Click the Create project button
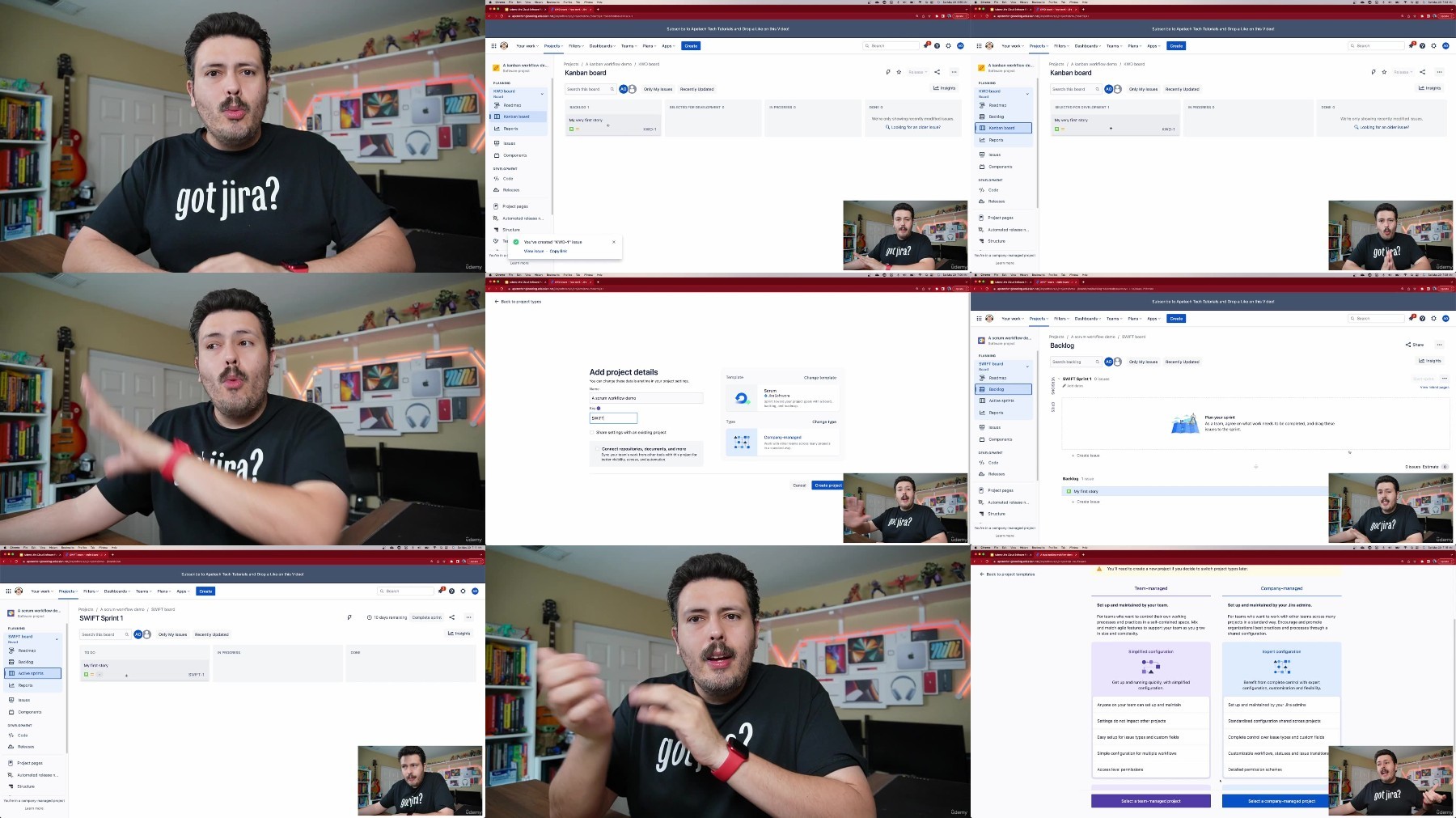This screenshot has width=1456, height=818. coord(827,485)
